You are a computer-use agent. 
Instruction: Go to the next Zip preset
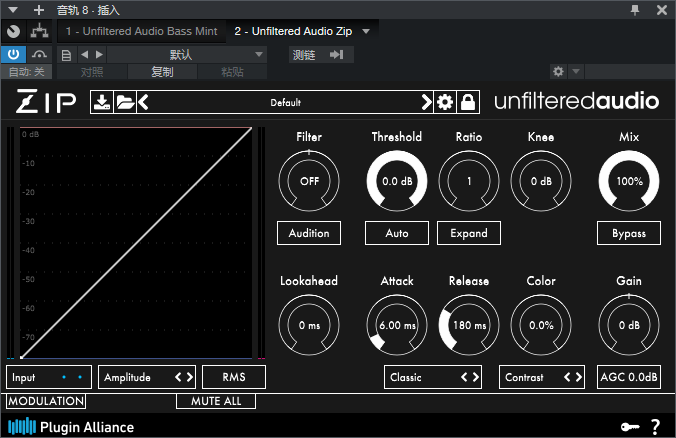(x=426, y=102)
